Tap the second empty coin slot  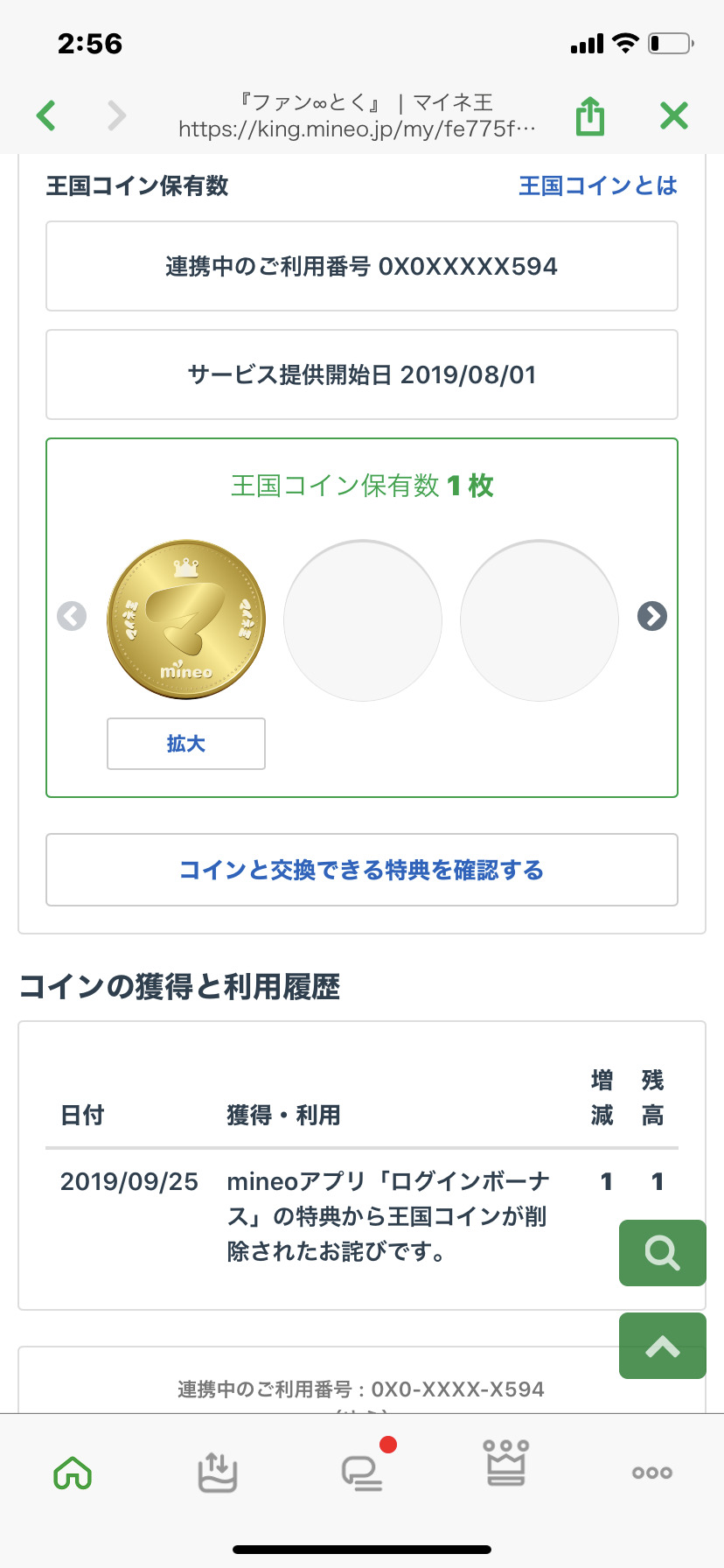coord(363,619)
